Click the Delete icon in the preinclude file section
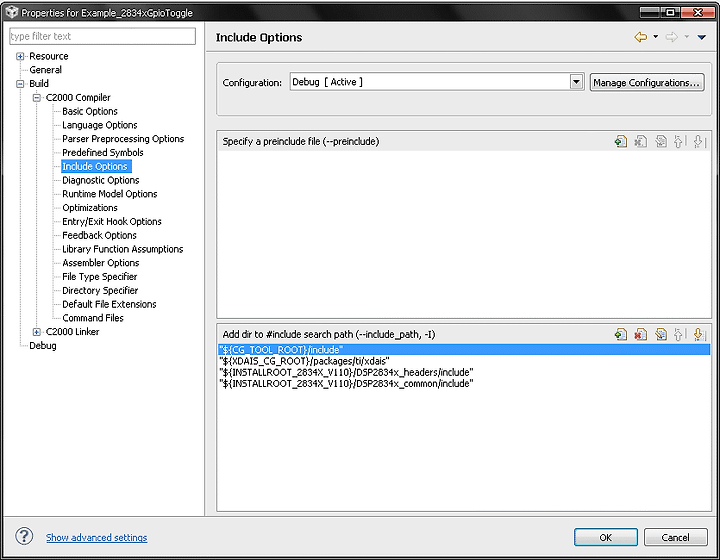720x560 pixels. click(641, 141)
